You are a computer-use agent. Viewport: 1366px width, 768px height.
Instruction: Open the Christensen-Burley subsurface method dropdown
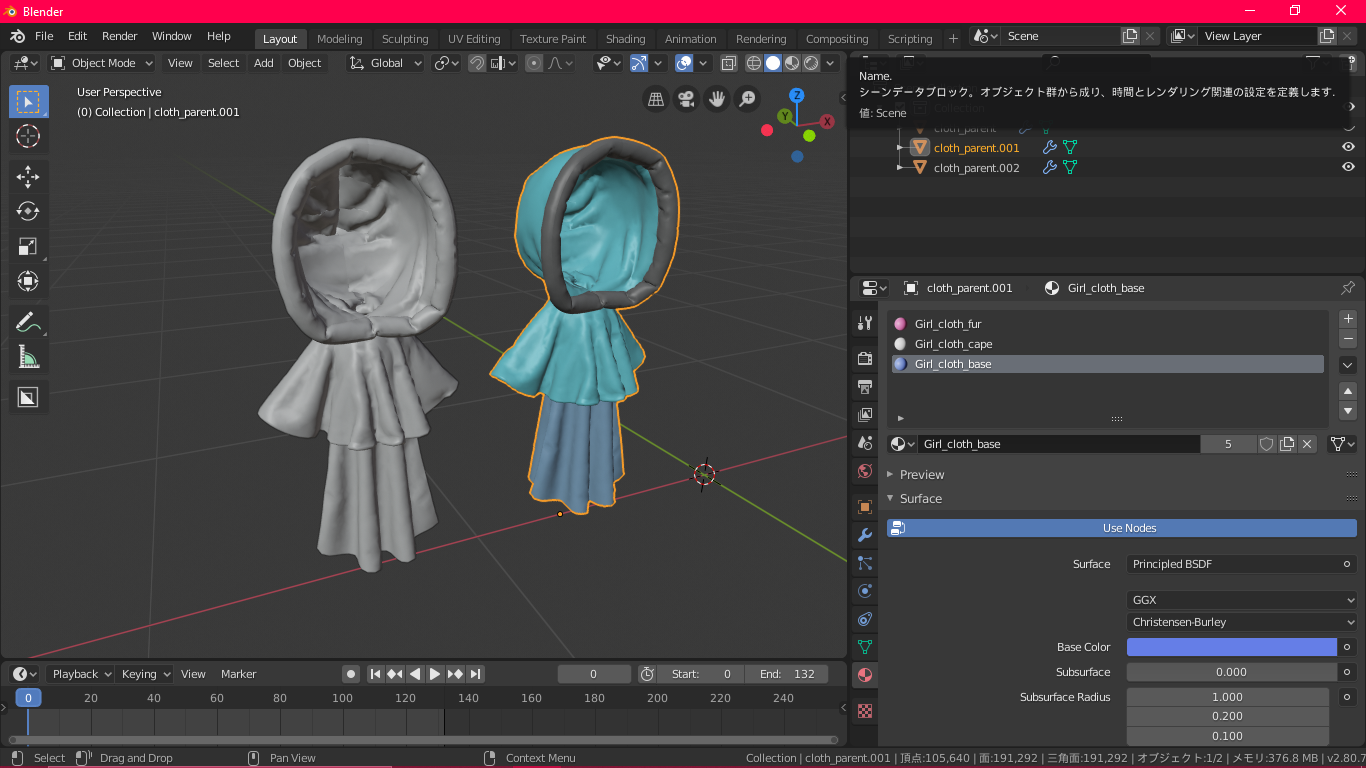[1241, 622]
